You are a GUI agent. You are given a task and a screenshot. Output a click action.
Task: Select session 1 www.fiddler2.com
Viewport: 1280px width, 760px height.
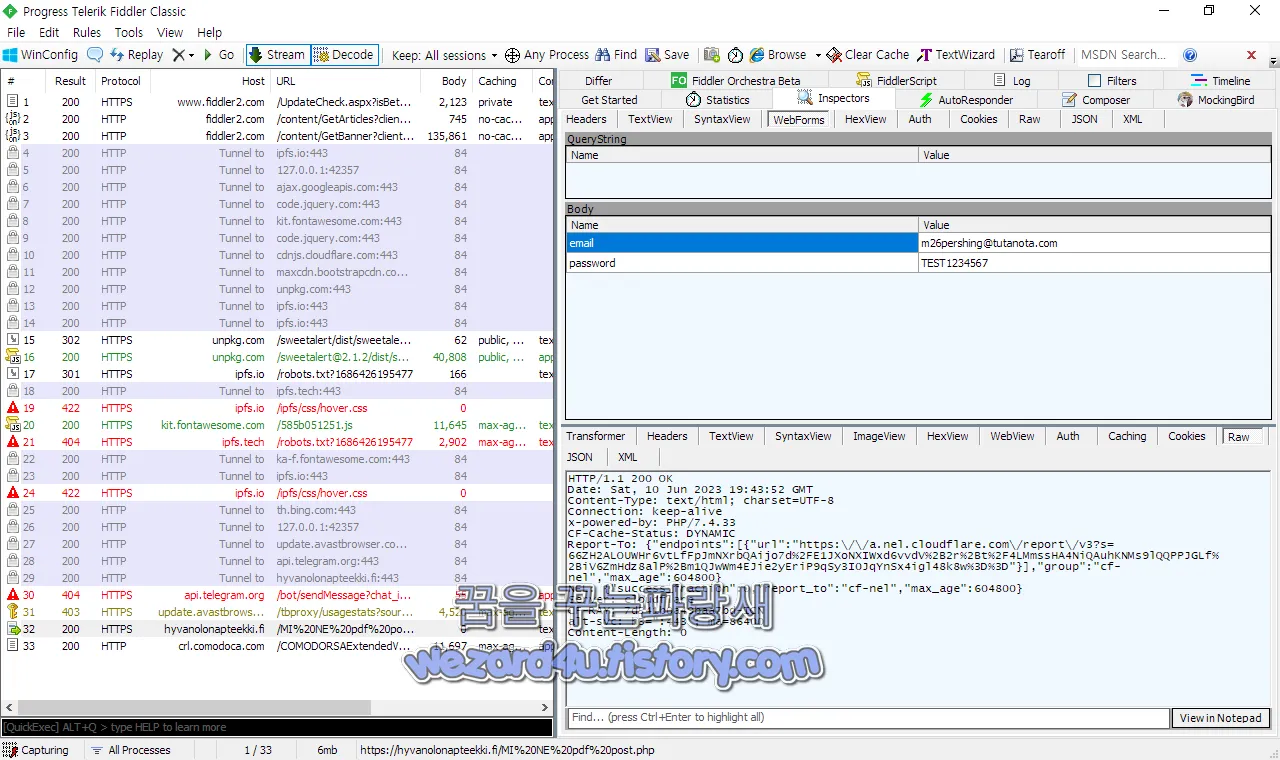pos(277,102)
